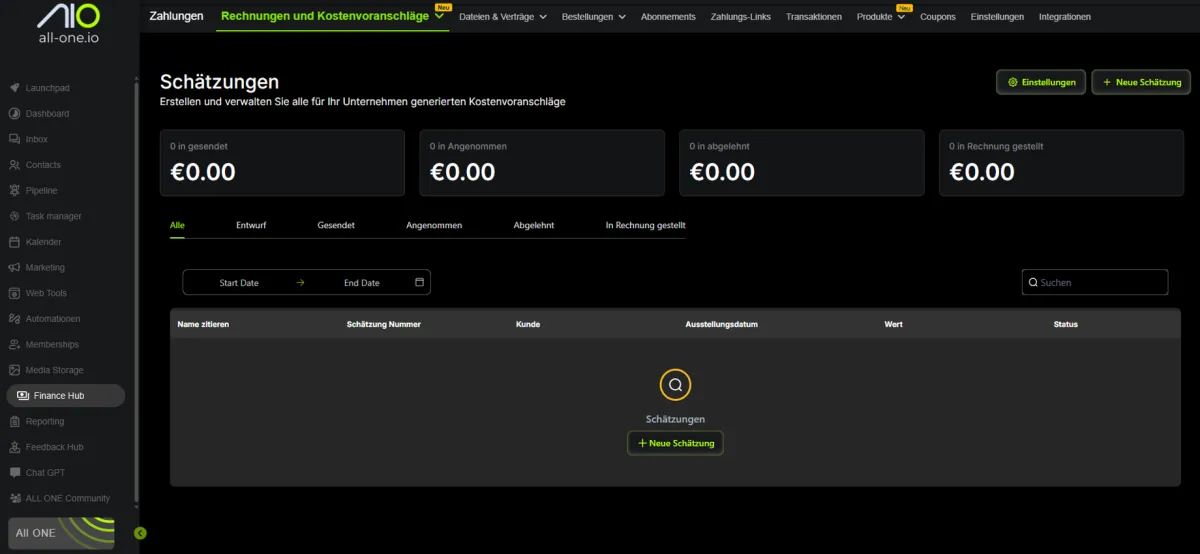Switch to the Abgelehnt tab
Image resolution: width=1200 pixels, height=554 pixels.
[534, 226]
